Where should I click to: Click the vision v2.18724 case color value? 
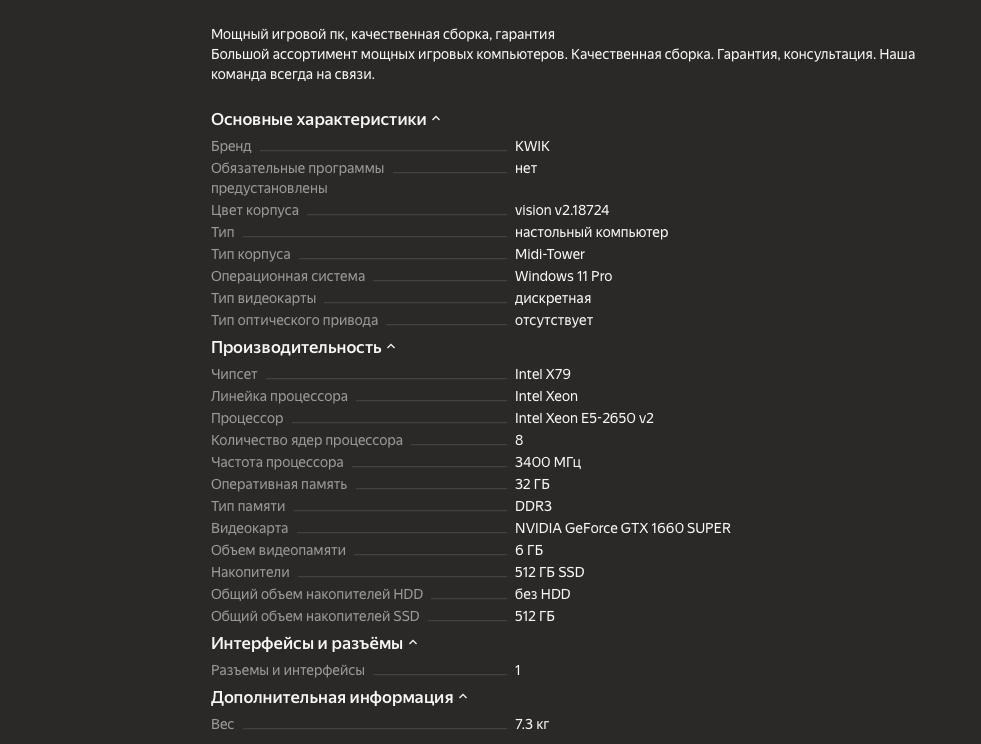(562, 210)
